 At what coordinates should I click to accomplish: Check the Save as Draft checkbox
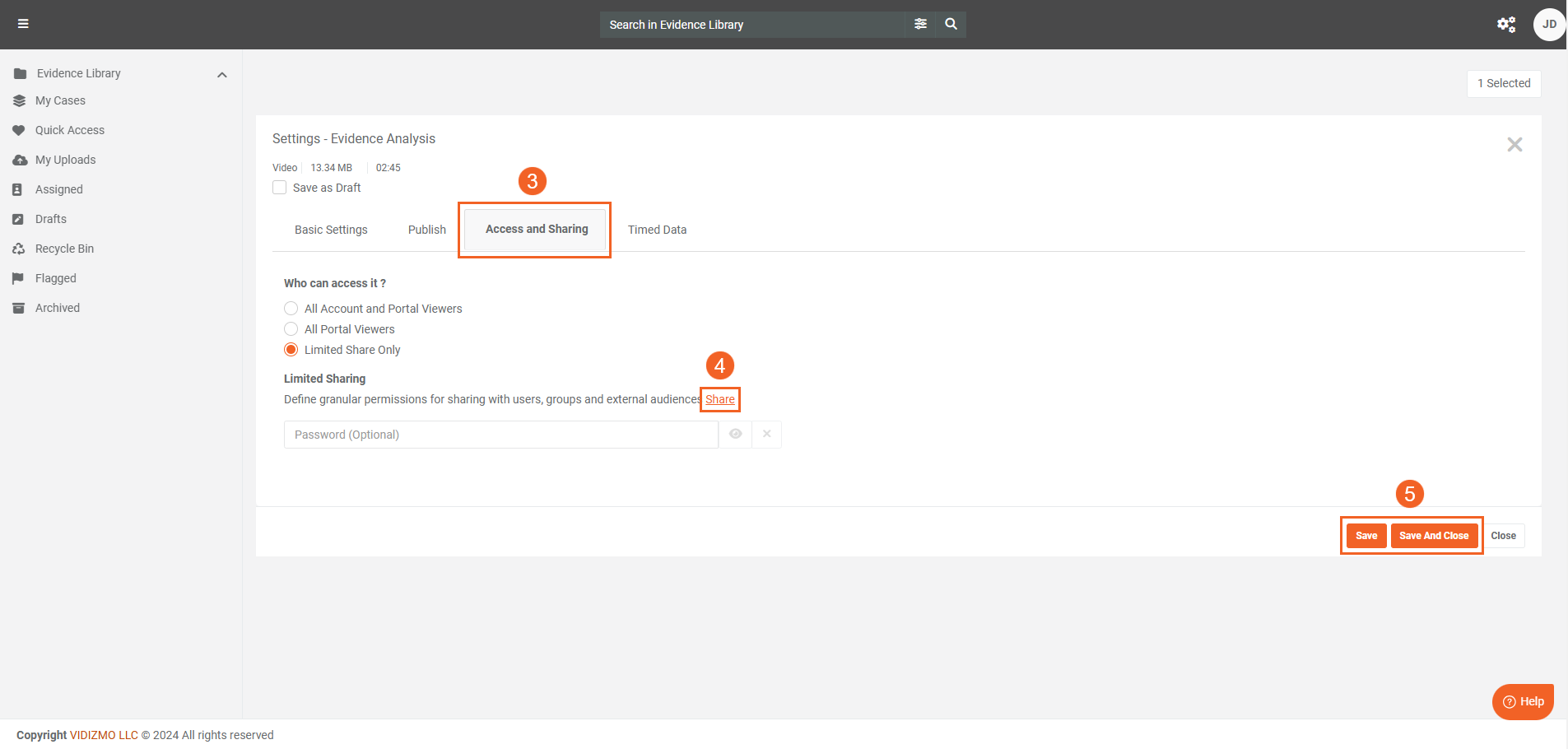tap(280, 188)
